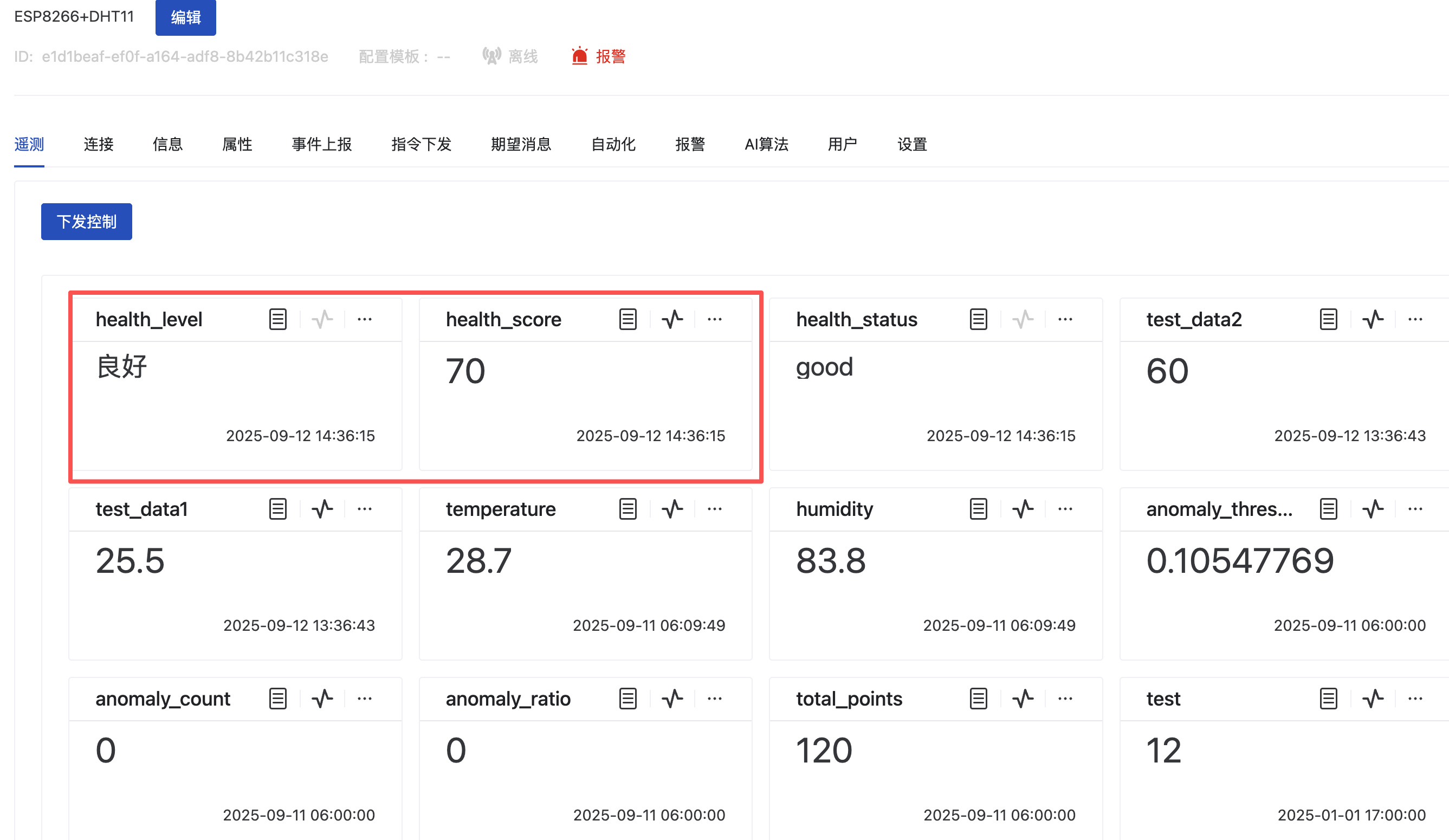1449x840 pixels.
Task: Click the 编辑 button
Action: click(x=186, y=17)
